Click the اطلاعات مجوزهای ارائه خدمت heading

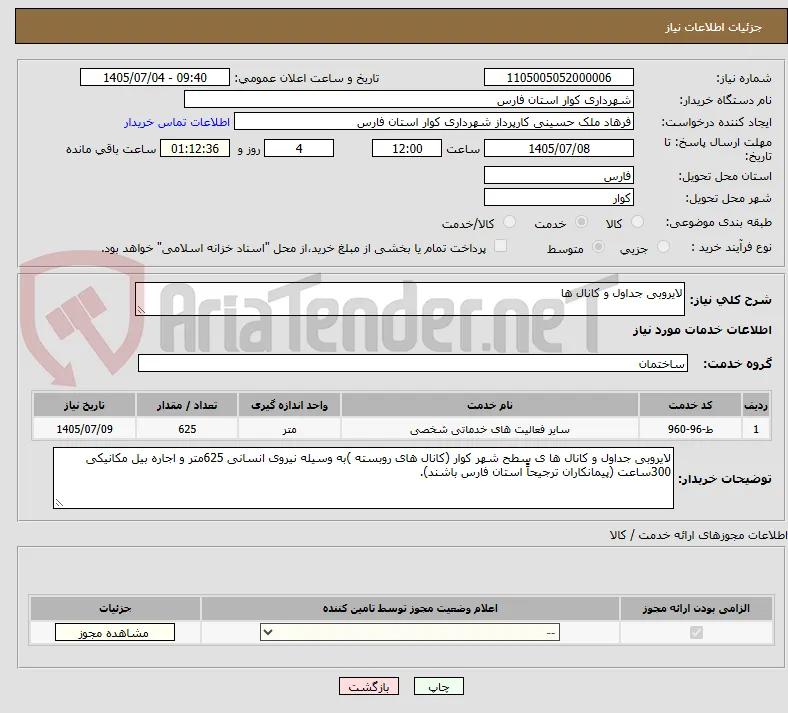click(x=699, y=535)
